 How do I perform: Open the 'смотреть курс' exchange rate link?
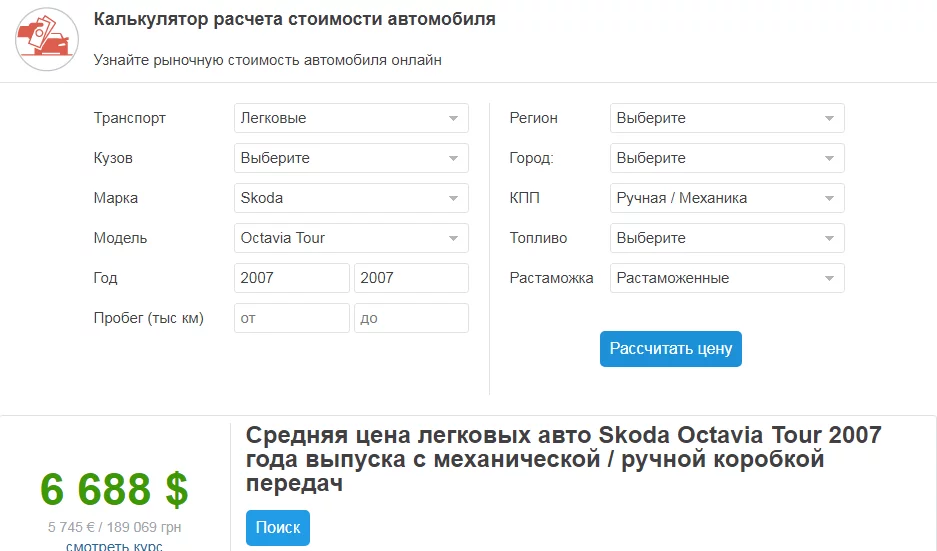[114, 545]
